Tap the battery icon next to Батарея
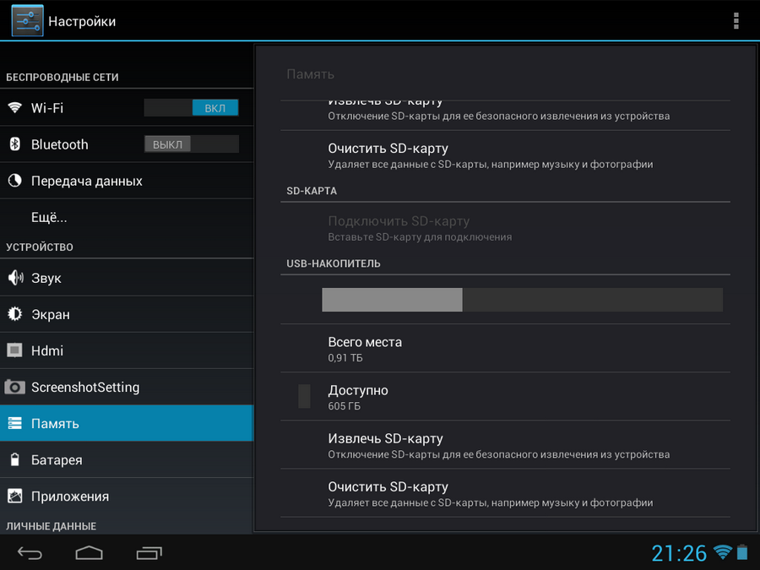Screen dimensions: 760x570 point(15,459)
